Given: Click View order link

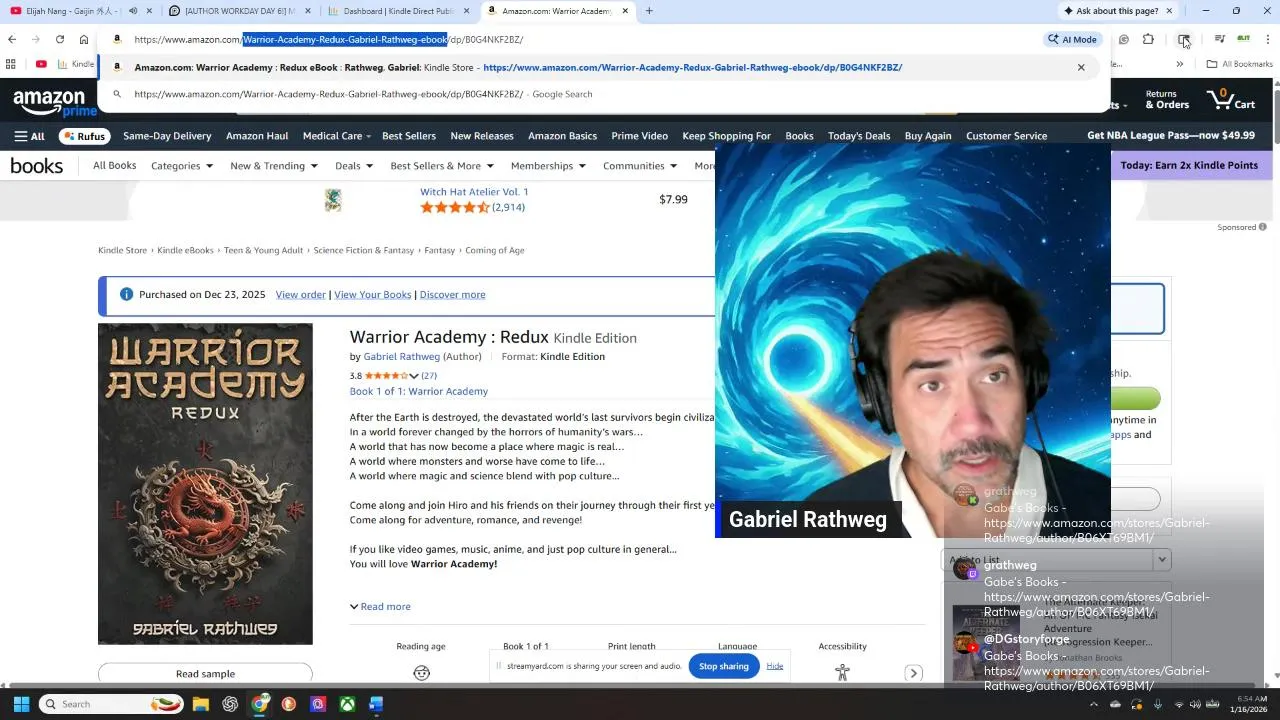Looking at the screenshot, I should 301,295.
